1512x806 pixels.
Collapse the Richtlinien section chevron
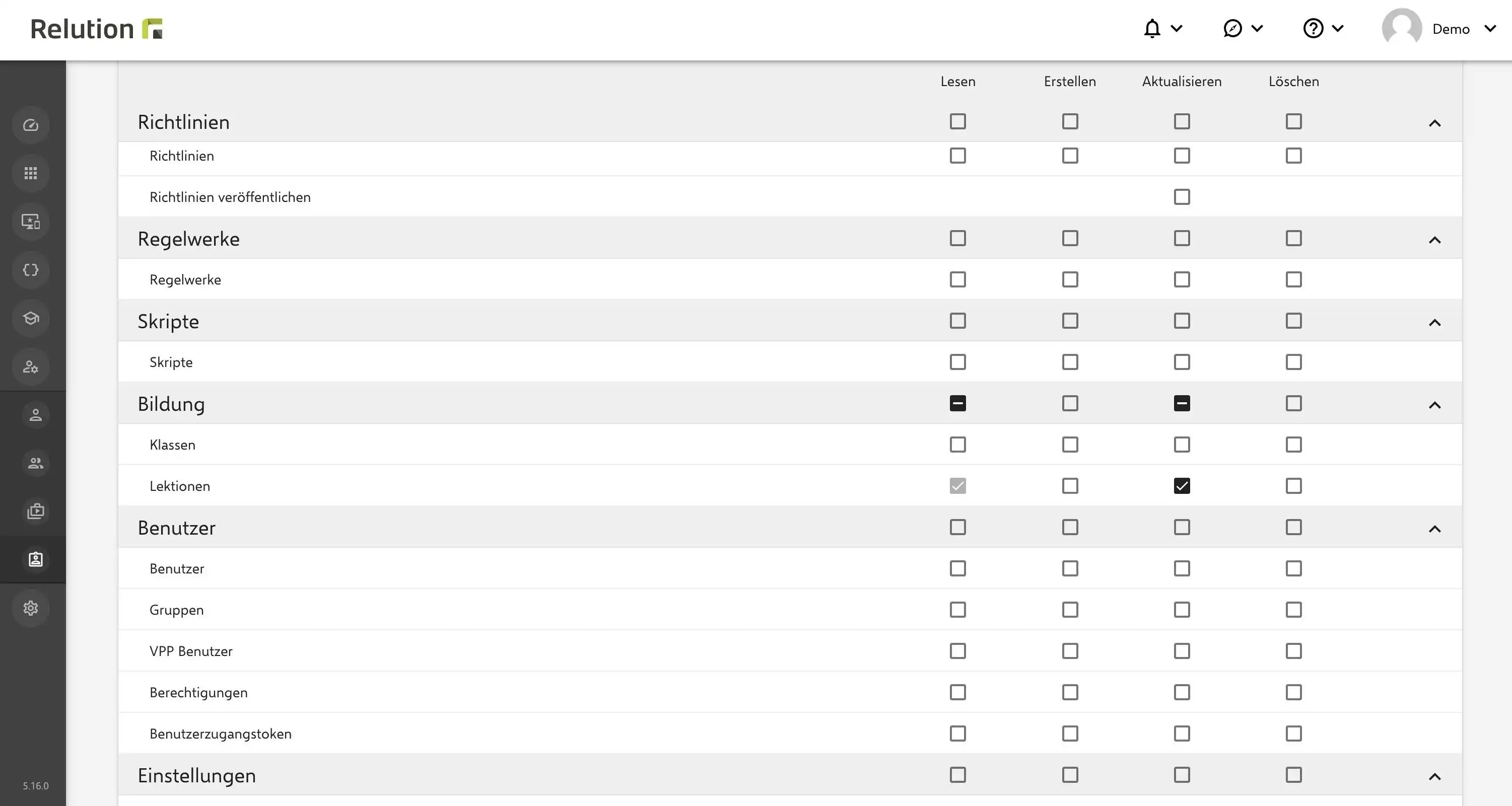tap(1434, 123)
